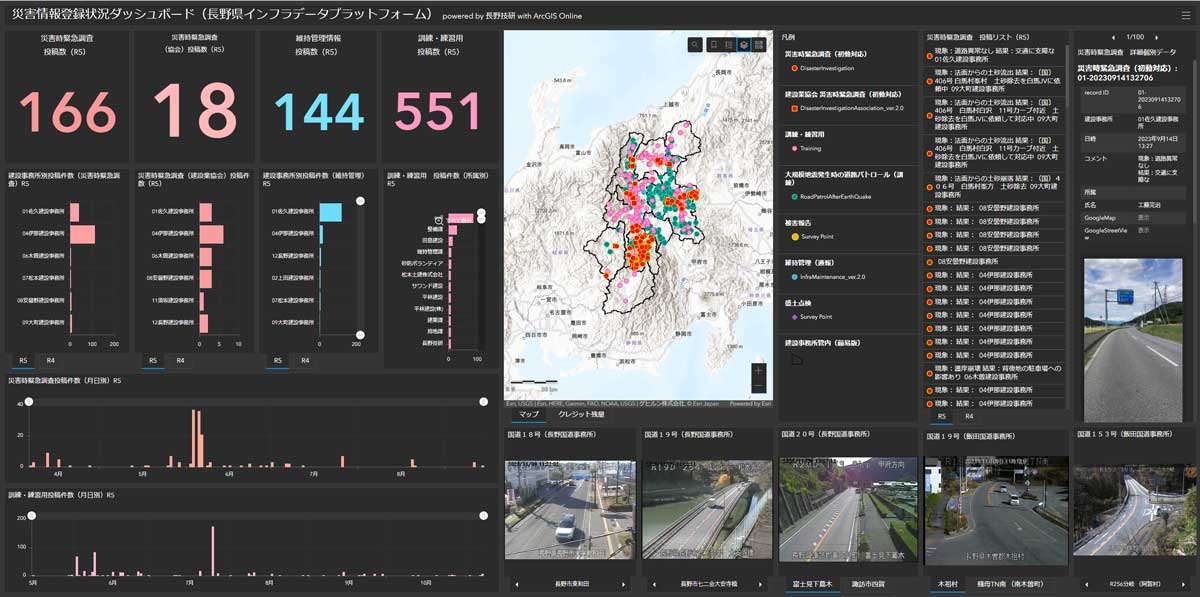Image resolution: width=1200 pixels, height=597 pixels.
Task: Open the hamburger menu at top right
Action: (1186, 15)
